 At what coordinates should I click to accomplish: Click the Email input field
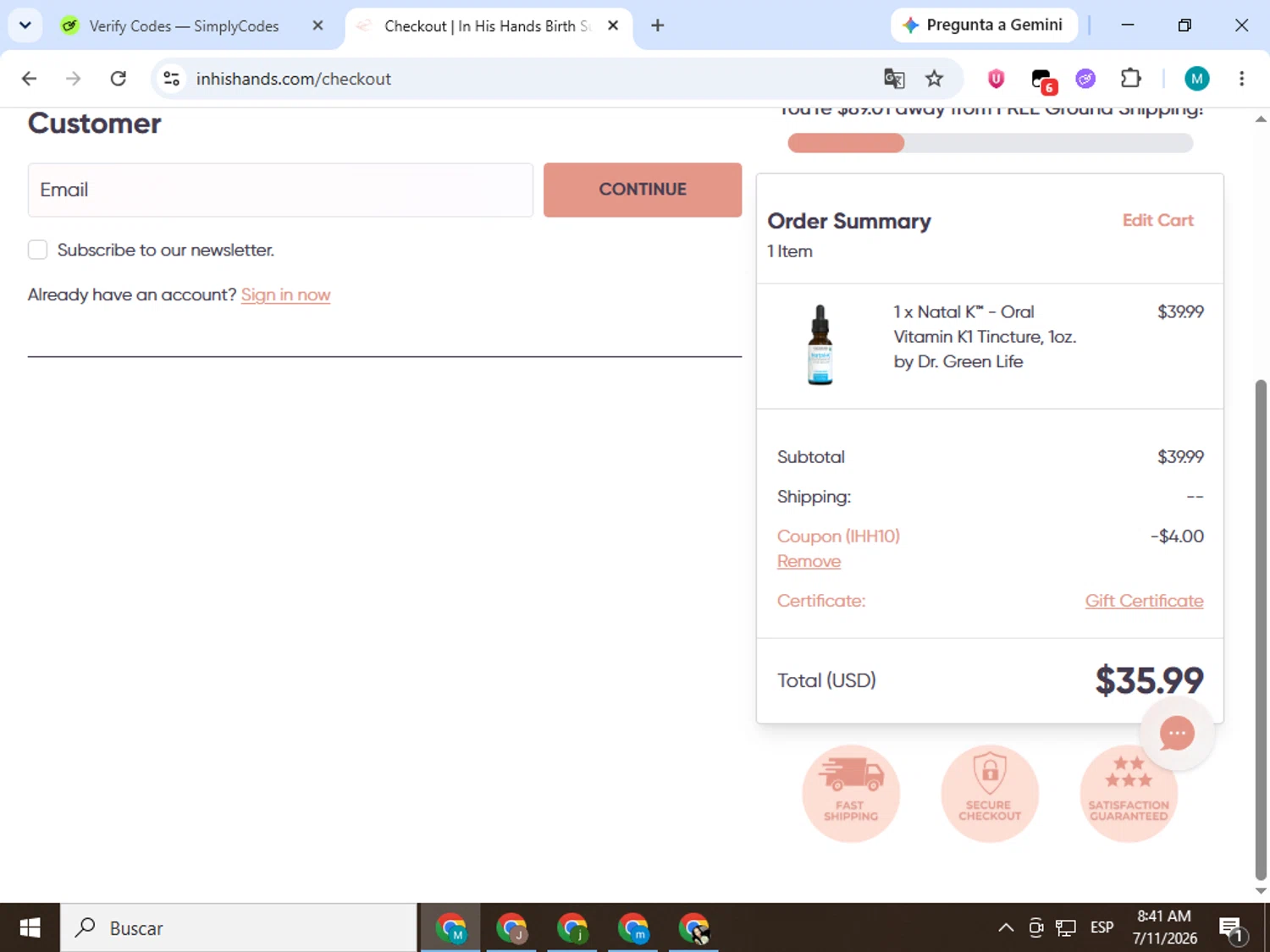point(280,190)
